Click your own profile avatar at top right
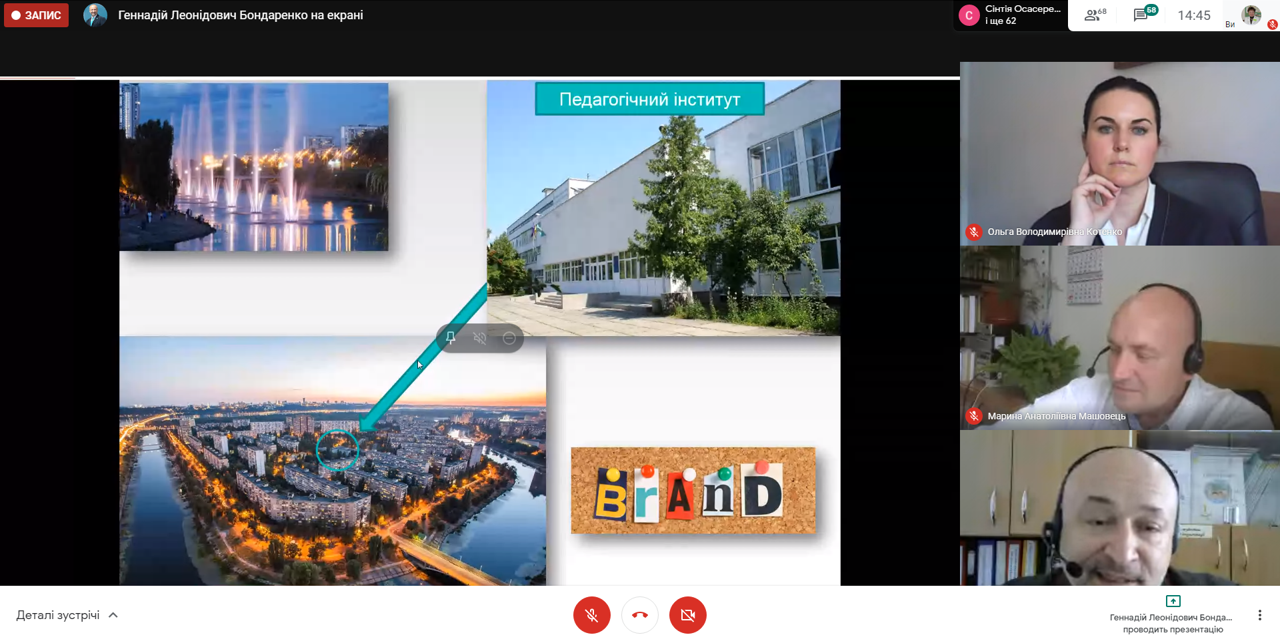Screen dimensions: 1280x640 [1251, 15]
